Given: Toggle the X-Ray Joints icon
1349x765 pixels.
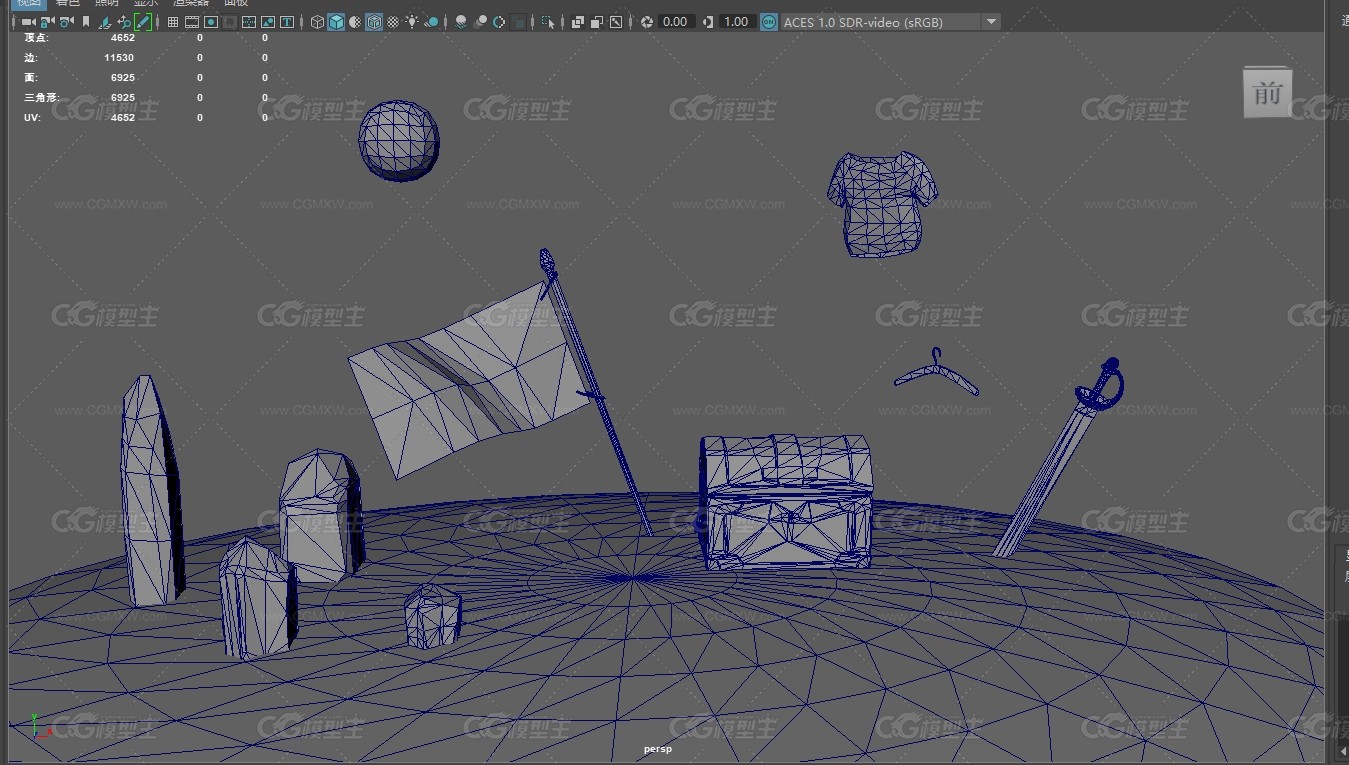Looking at the screenshot, I should coord(615,21).
